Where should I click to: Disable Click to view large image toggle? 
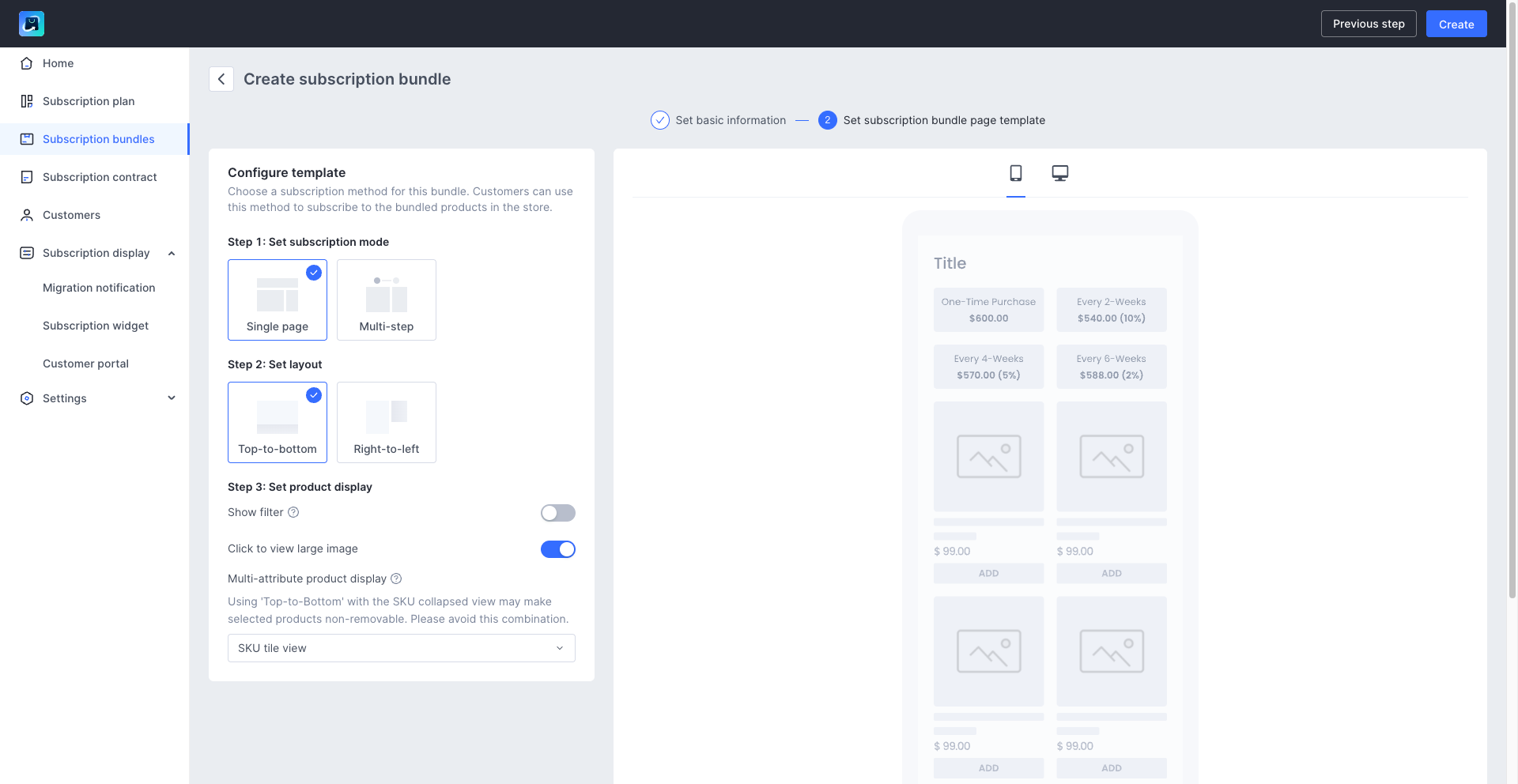click(557, 549)
